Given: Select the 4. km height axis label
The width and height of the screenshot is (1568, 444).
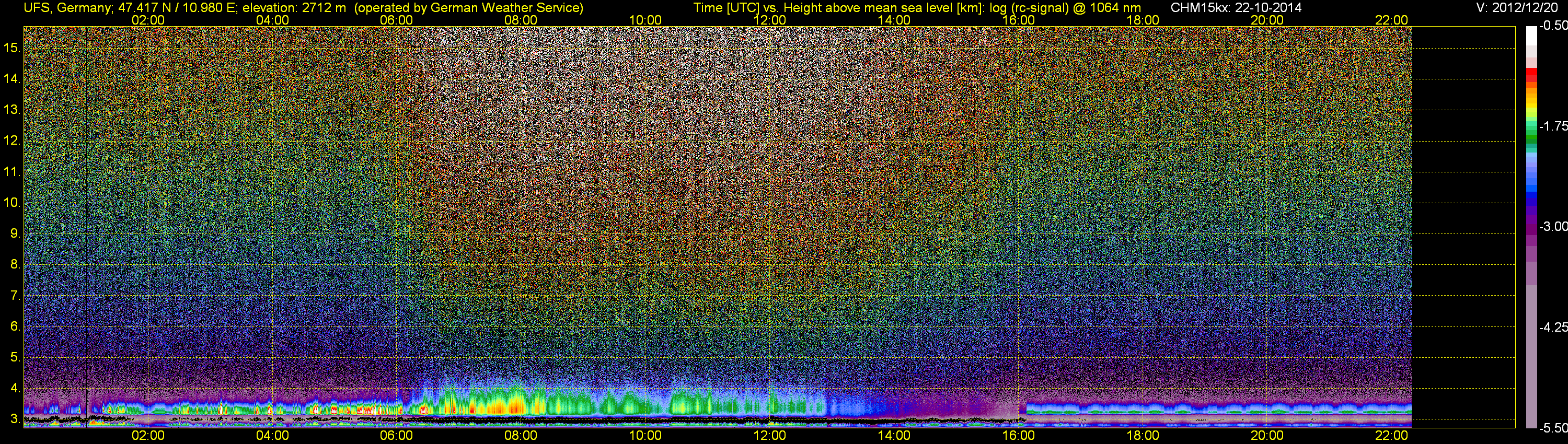Looking at the screenshot, I should pos(15,388).
